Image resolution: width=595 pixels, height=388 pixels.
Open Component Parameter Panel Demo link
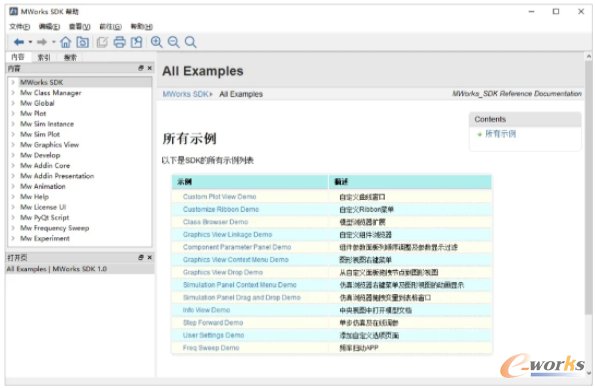[237, 247]
